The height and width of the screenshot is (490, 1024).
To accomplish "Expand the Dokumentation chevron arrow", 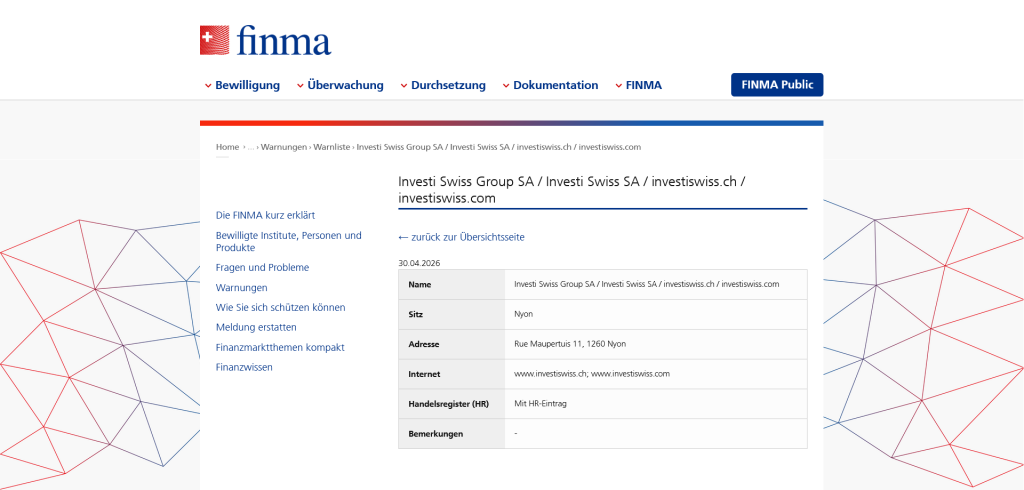I will (505, 86).
